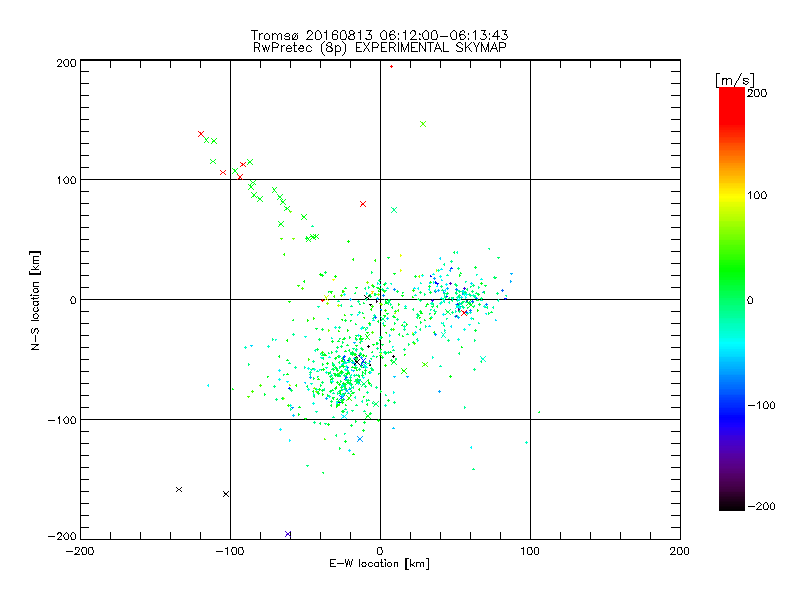Click the colorbar tick label -100
800x600 pixels.
pyautogui.click(x=760, y=406)
